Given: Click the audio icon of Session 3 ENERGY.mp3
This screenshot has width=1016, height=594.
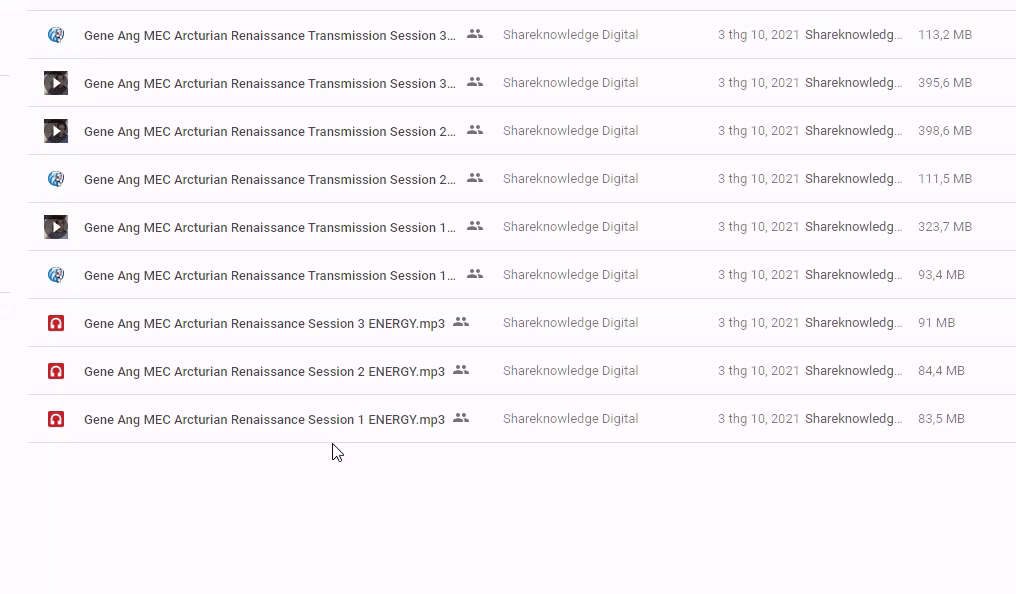Looking at the screenshot, I should click(x=56, y=323).
